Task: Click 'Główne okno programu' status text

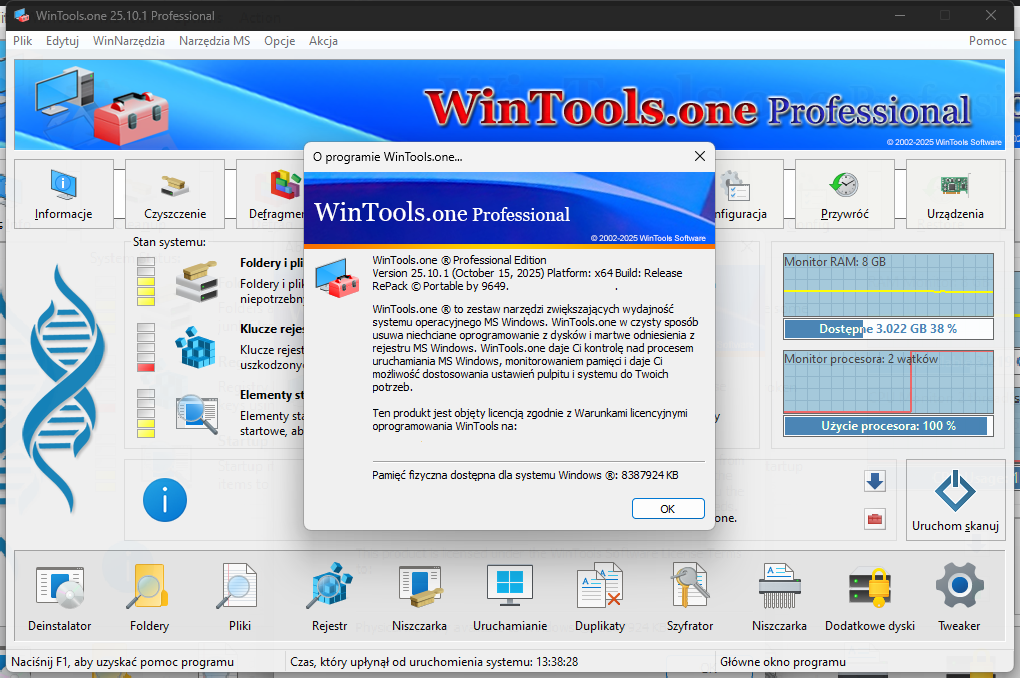Action: pos(783,662)
